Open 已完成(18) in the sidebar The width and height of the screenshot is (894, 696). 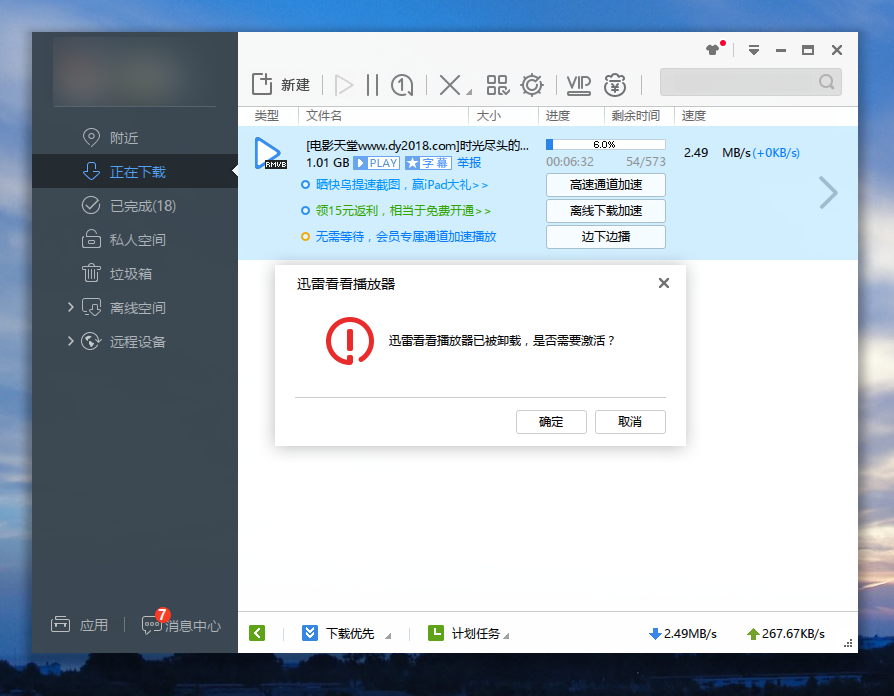tap(135, 206)
